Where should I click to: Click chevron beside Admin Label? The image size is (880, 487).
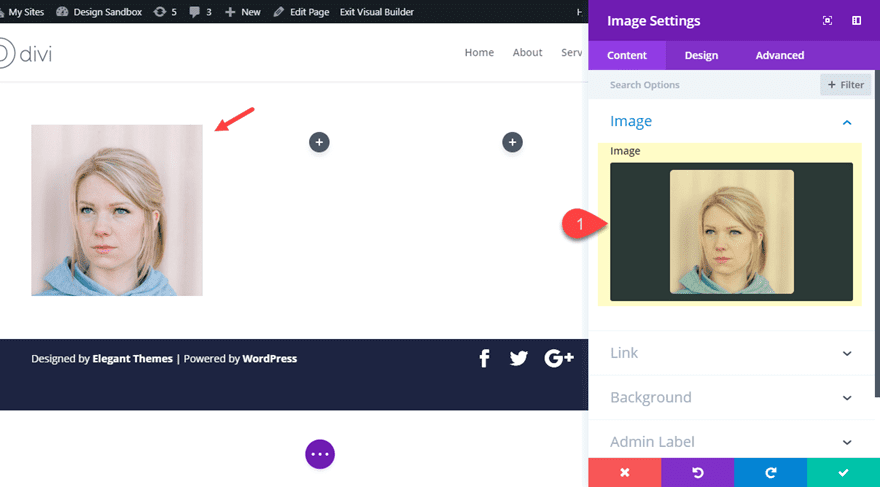click(847, 442)
